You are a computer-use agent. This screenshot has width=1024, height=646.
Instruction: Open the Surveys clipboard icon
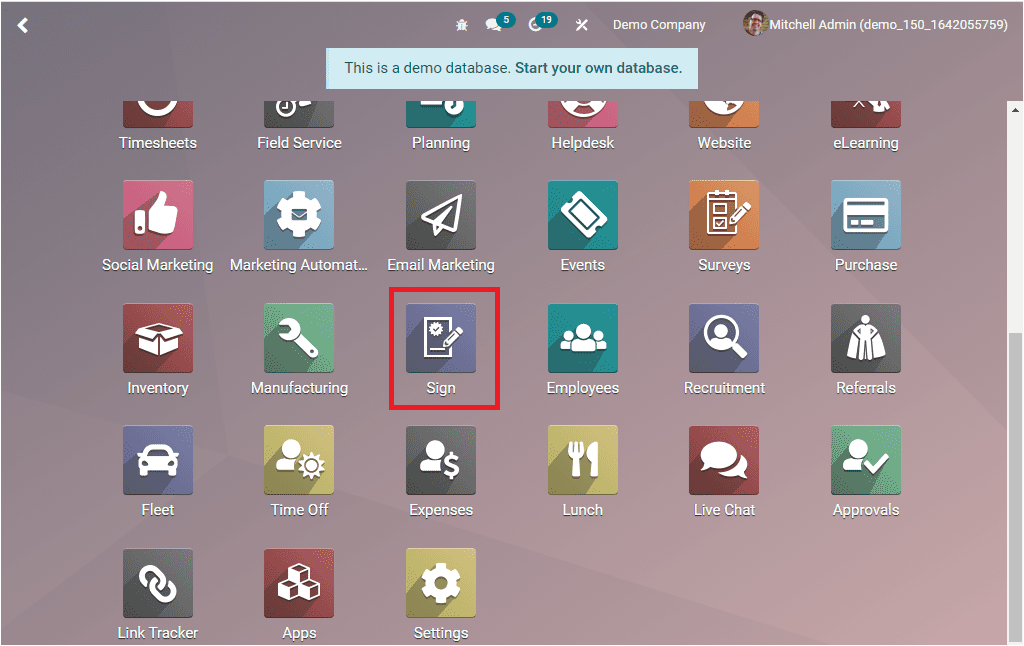tap(724, 215)
